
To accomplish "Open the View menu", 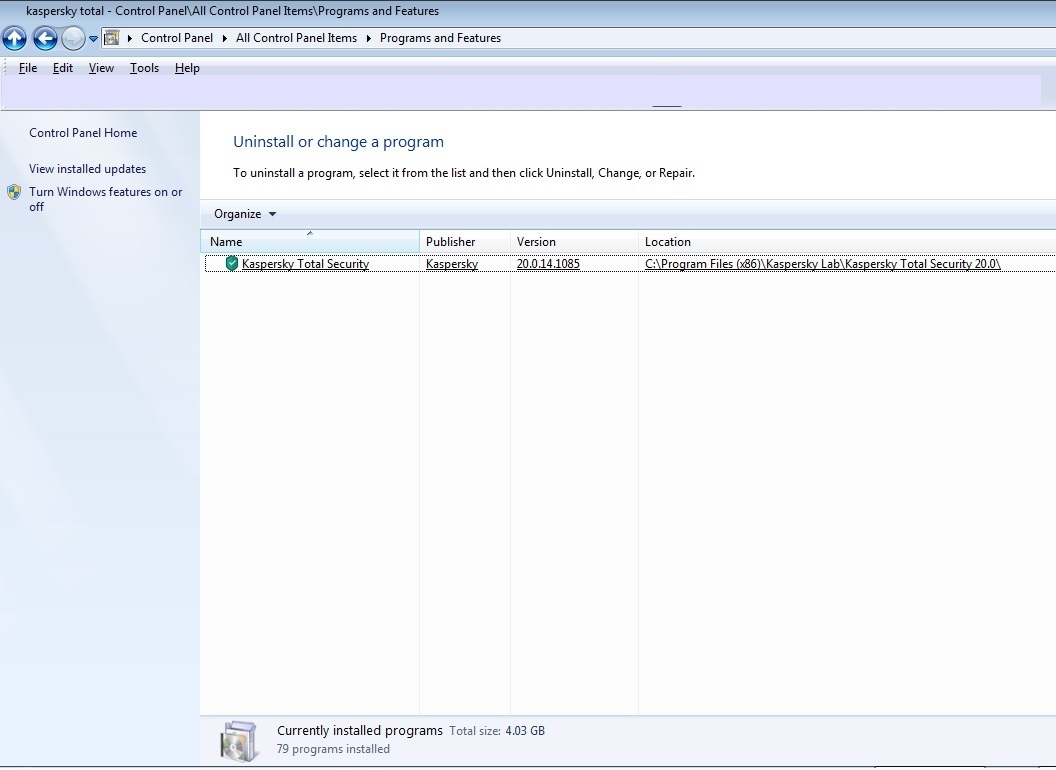I will click(x=101, y=67).
